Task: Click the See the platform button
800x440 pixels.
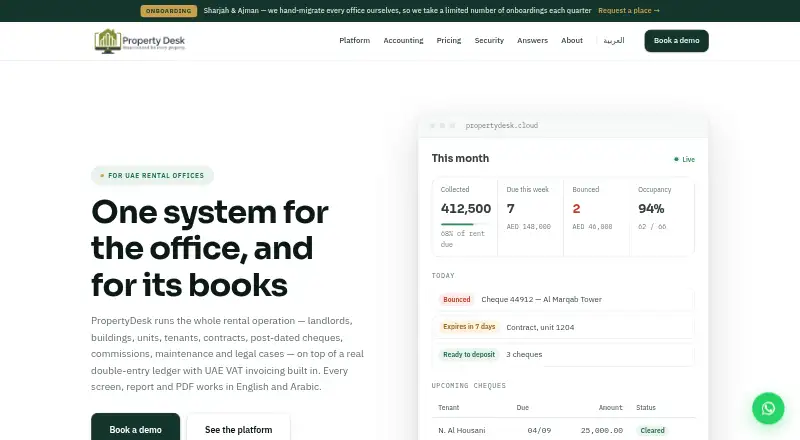Action: pyautogui.click(x=238, y=429)
